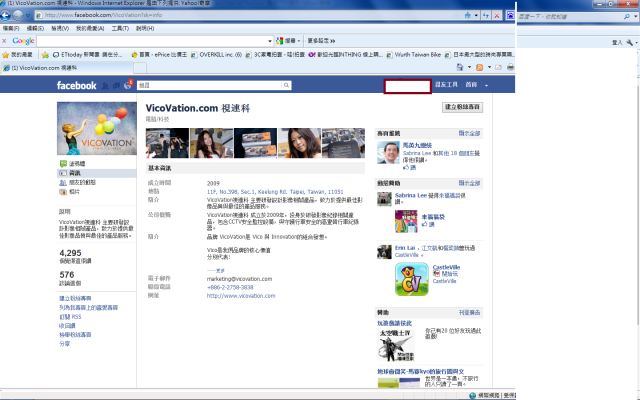Click the Refresh arrows icon in address bar
The image size is (640, 400).
486,16
